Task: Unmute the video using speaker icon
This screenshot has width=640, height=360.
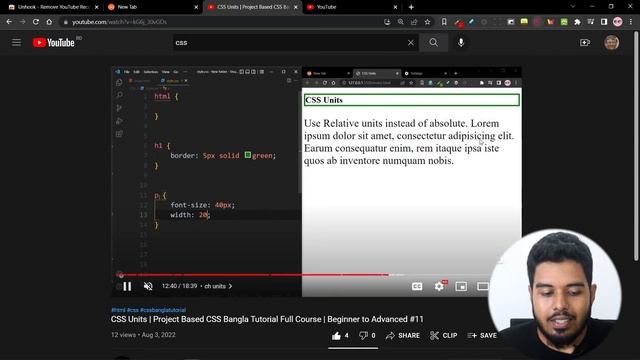Action: (148, 286)
